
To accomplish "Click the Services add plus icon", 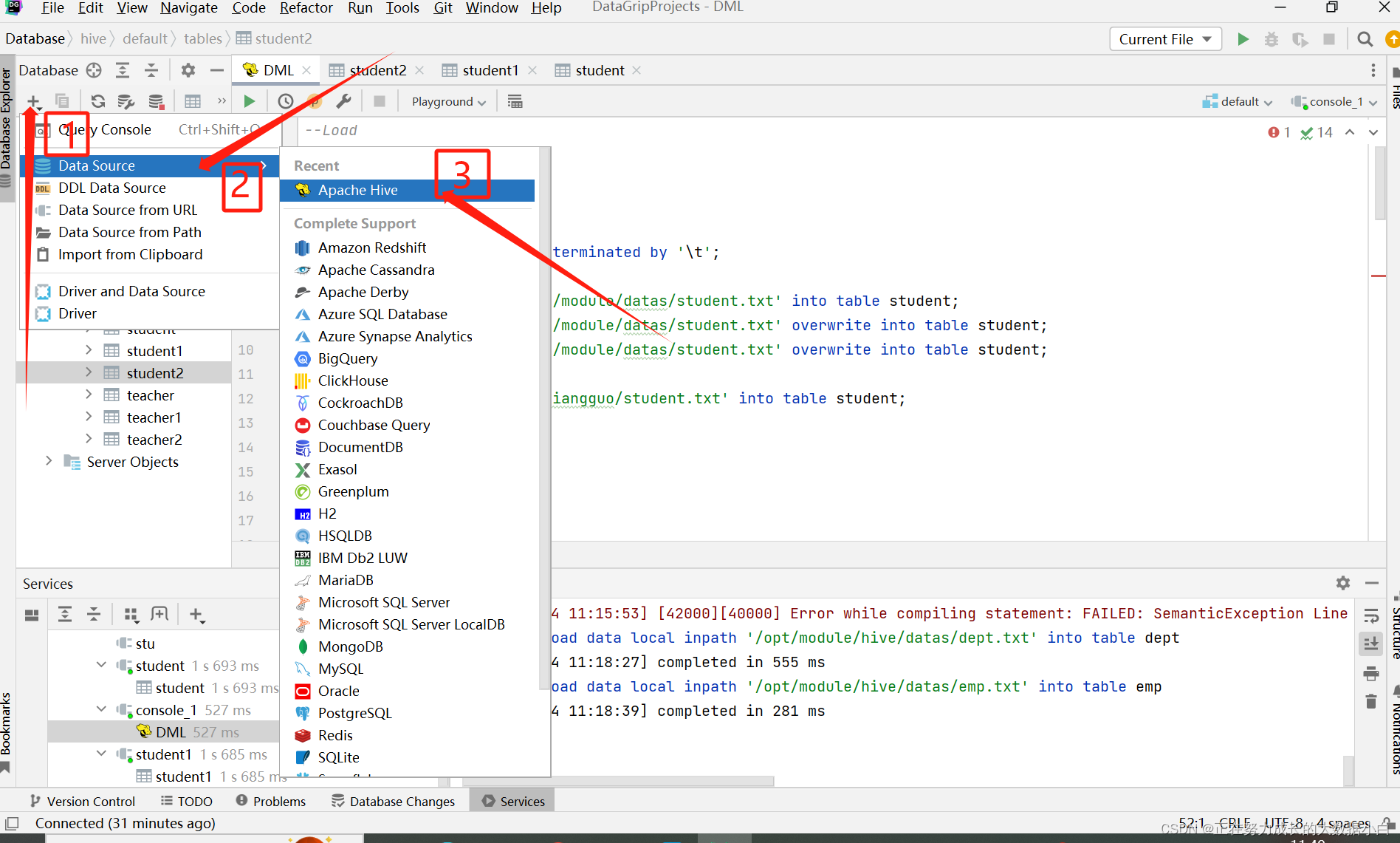I will click(196, 614).
